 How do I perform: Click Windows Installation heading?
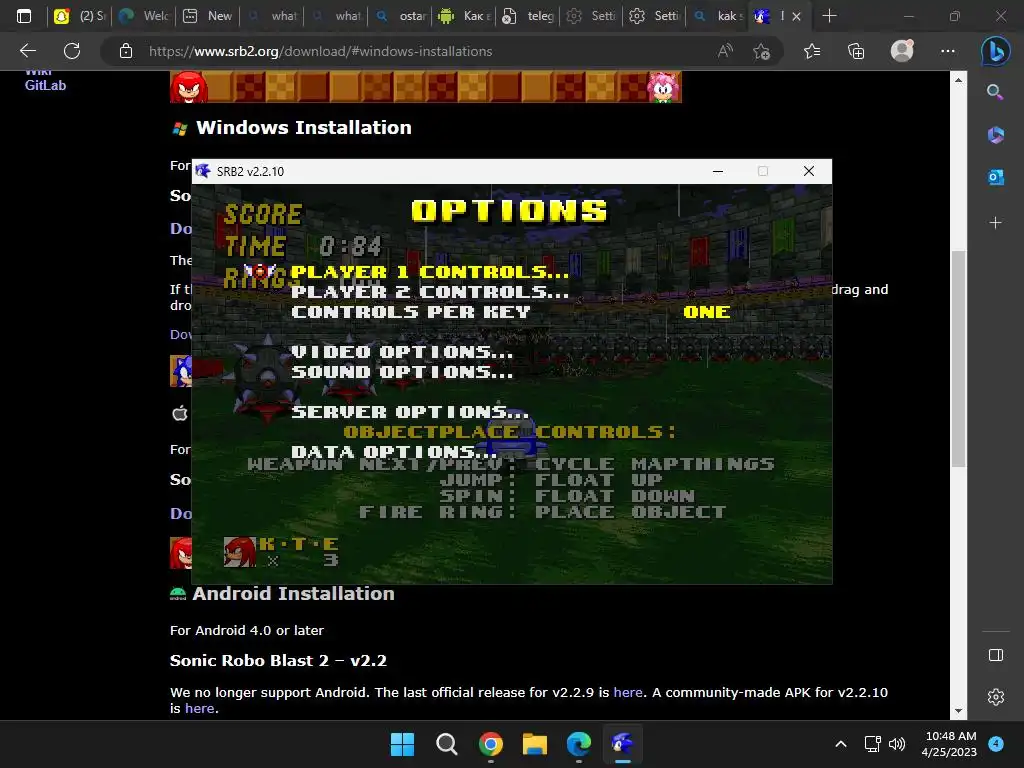304,127
